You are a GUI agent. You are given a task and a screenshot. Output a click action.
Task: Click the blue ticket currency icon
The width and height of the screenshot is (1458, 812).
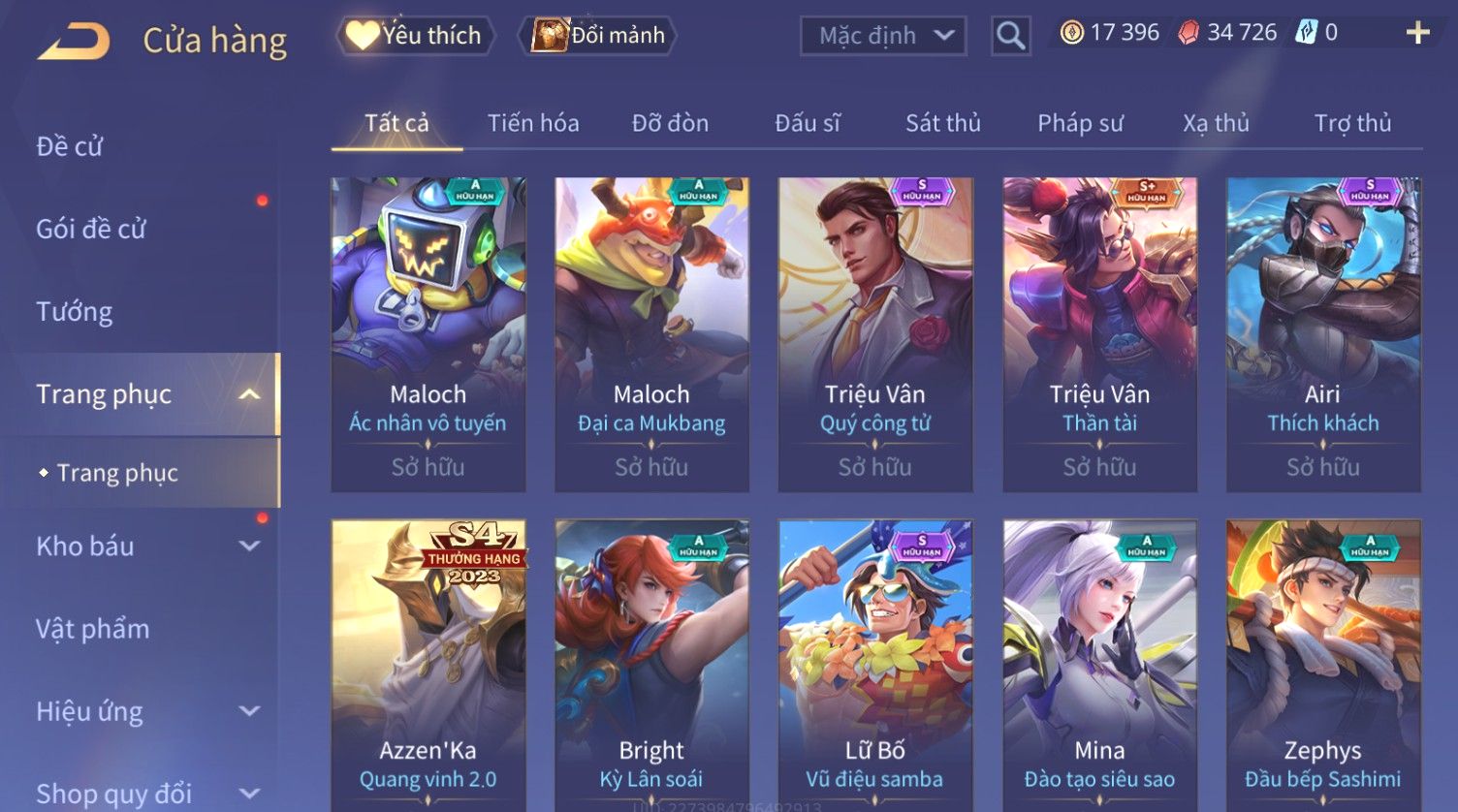(1306, 33)
